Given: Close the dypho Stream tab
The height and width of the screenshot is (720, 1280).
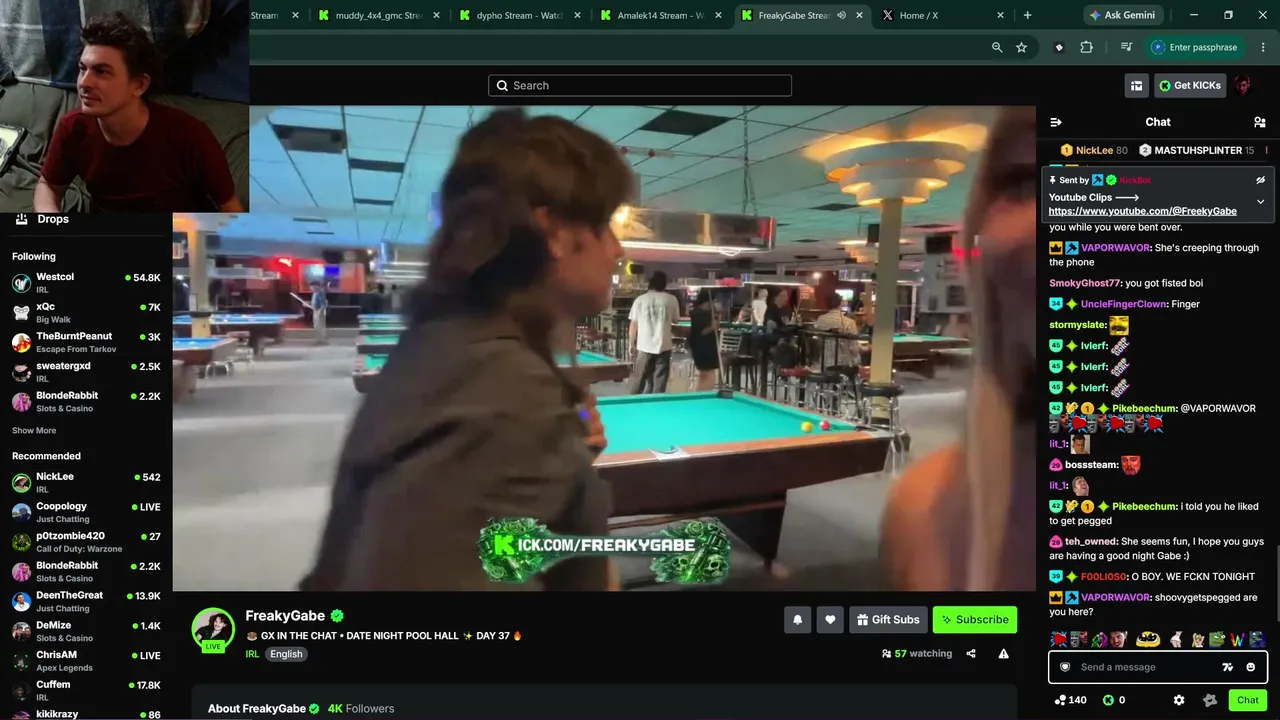Looking at the screenshot, I should (577, 15).
